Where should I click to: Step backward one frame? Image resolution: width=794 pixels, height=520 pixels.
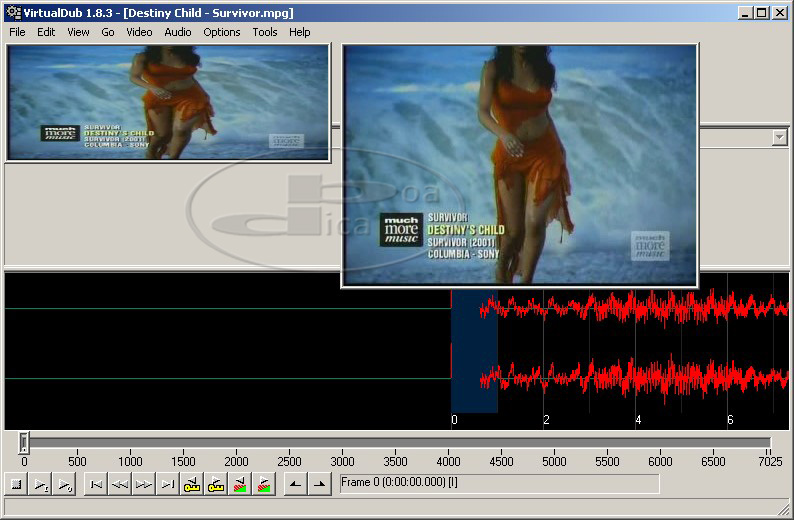click(120, 485)
